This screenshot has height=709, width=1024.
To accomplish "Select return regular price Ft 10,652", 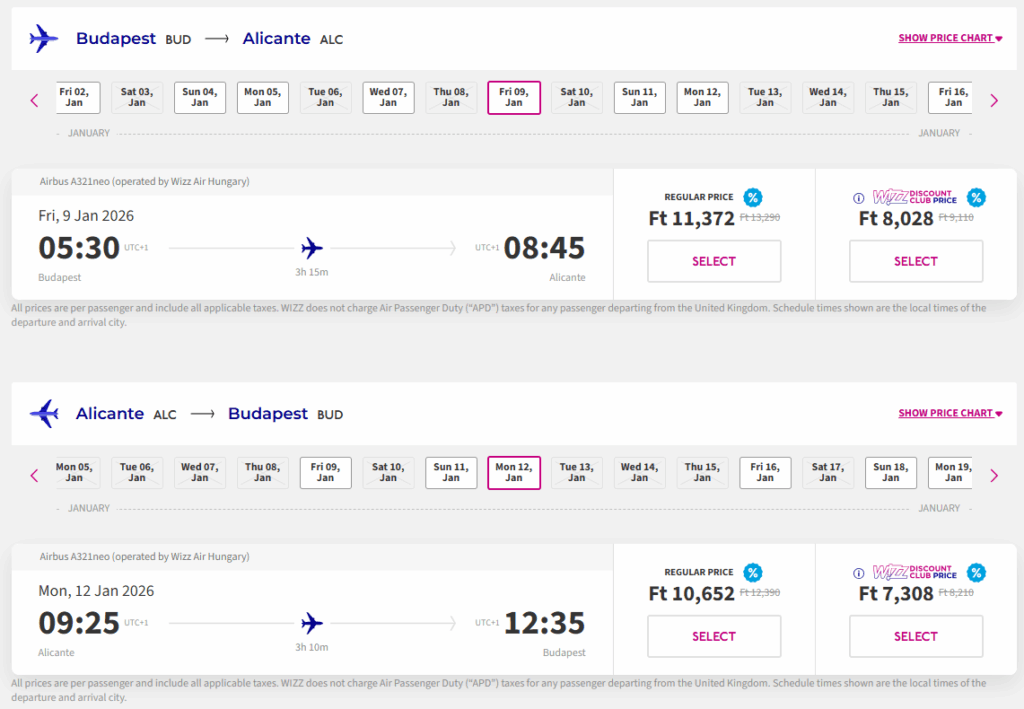I will [x=714, y=636].
